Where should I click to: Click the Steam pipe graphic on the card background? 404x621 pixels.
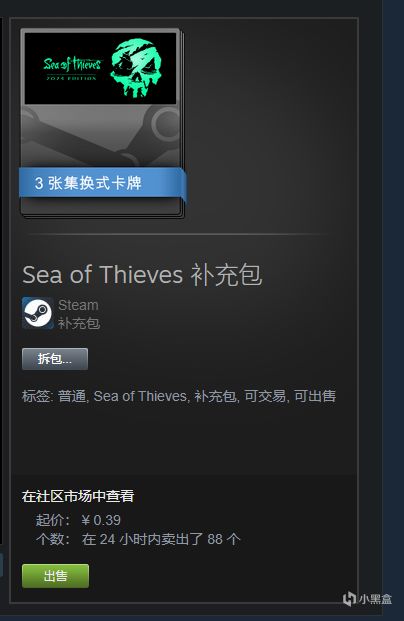point(101,135)
